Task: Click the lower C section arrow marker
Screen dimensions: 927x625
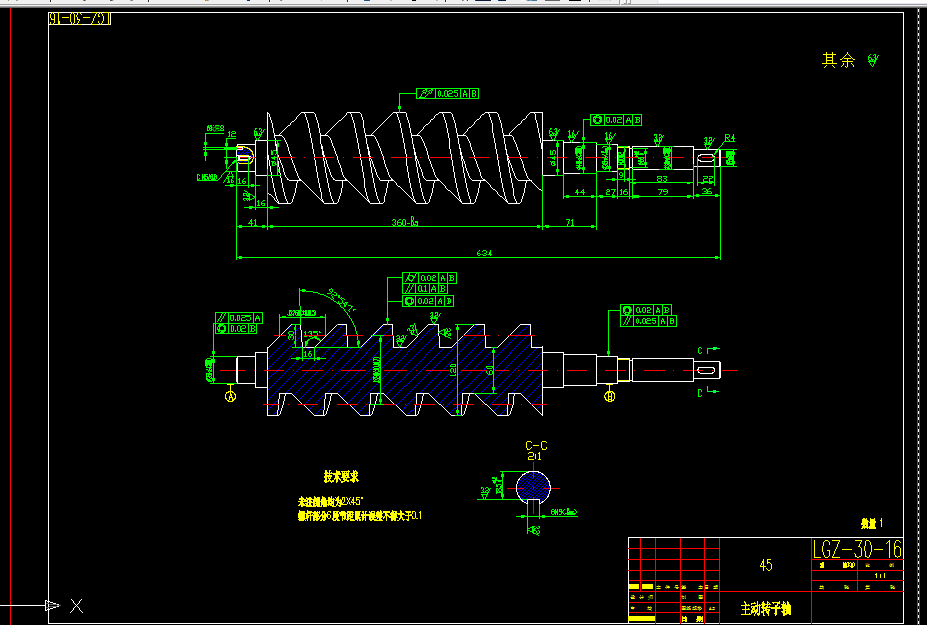Action: pos(707,393)
